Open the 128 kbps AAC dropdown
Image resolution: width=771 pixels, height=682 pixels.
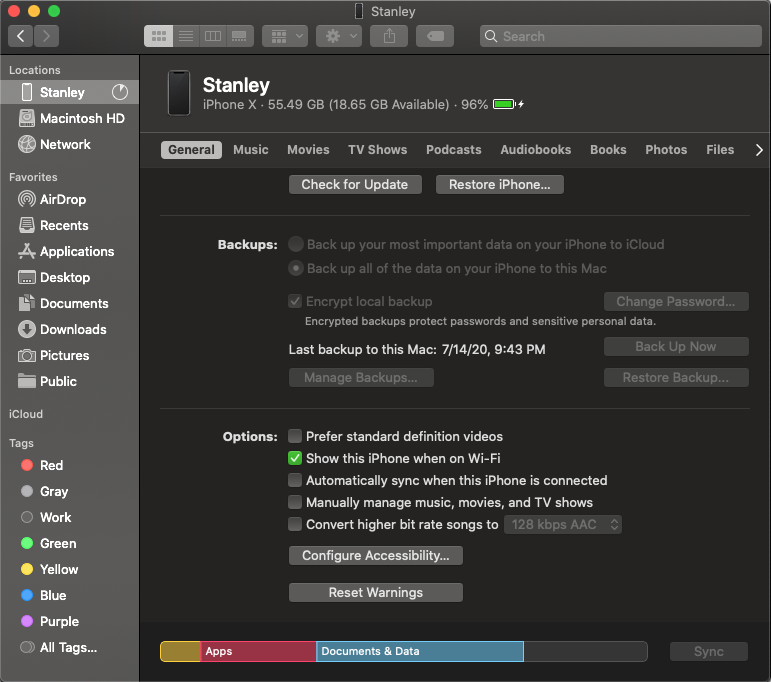tap(563, 524)
